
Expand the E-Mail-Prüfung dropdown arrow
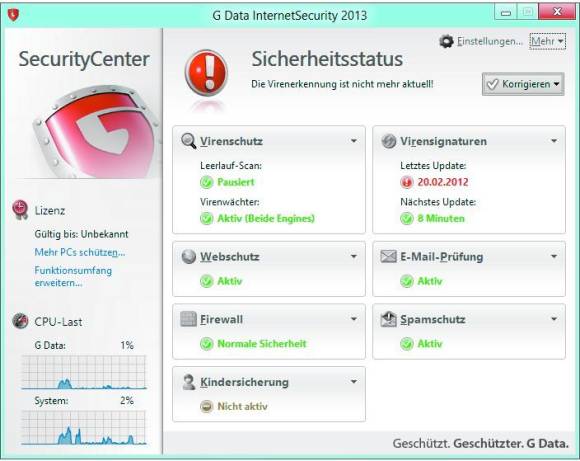tap(554, 256)
